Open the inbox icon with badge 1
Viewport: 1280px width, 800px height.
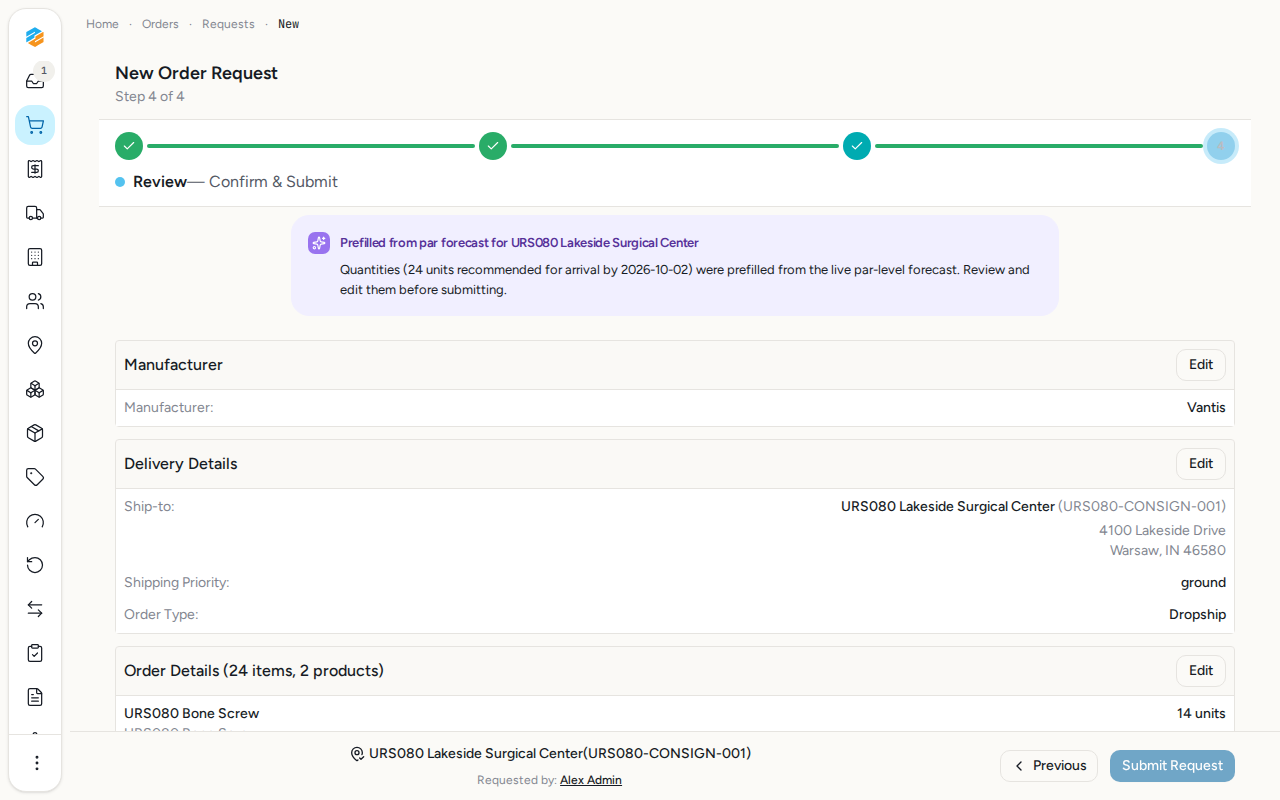35,81
